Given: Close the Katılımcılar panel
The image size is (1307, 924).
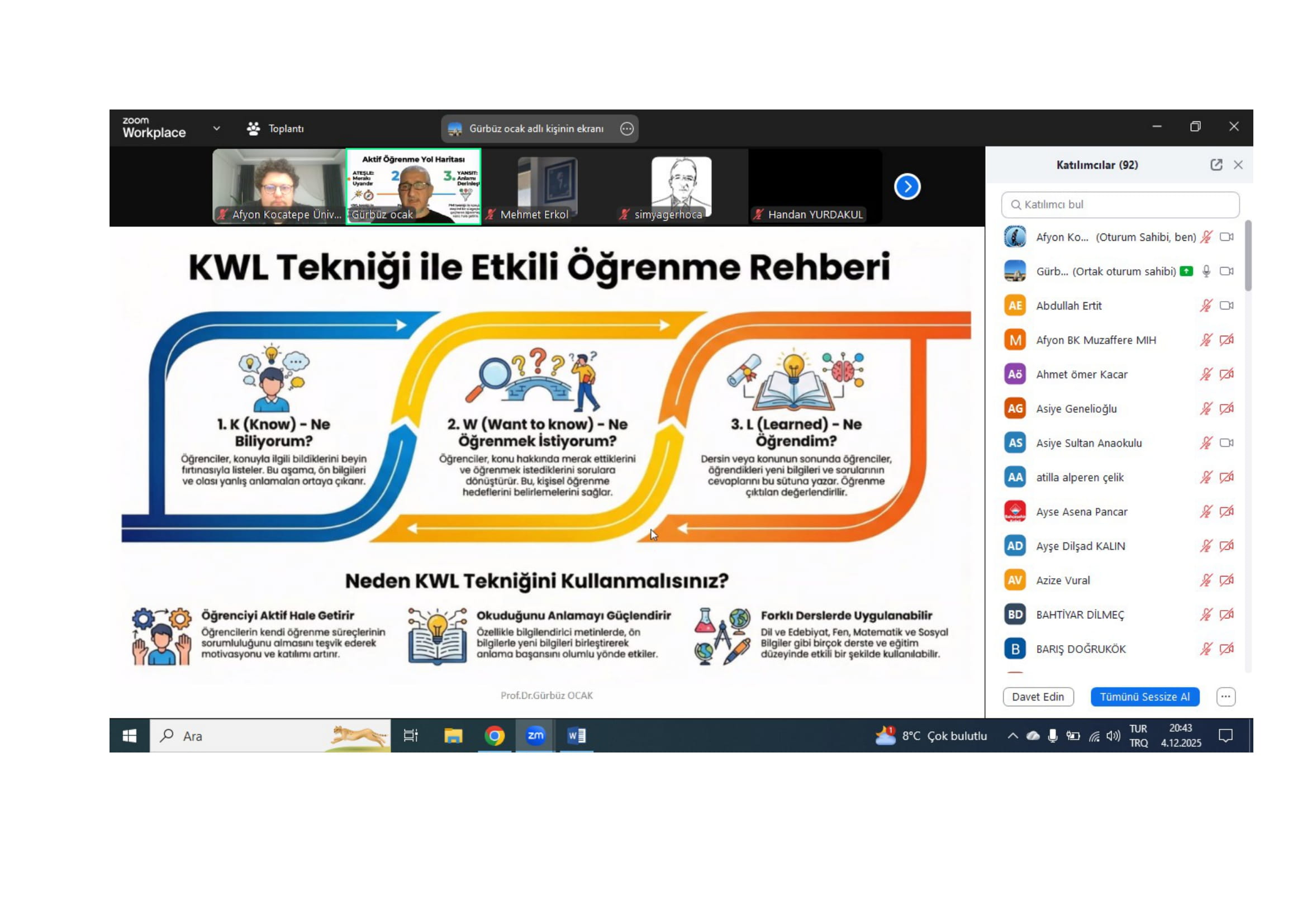Looking at the screenshot, I should [1238, 165].
